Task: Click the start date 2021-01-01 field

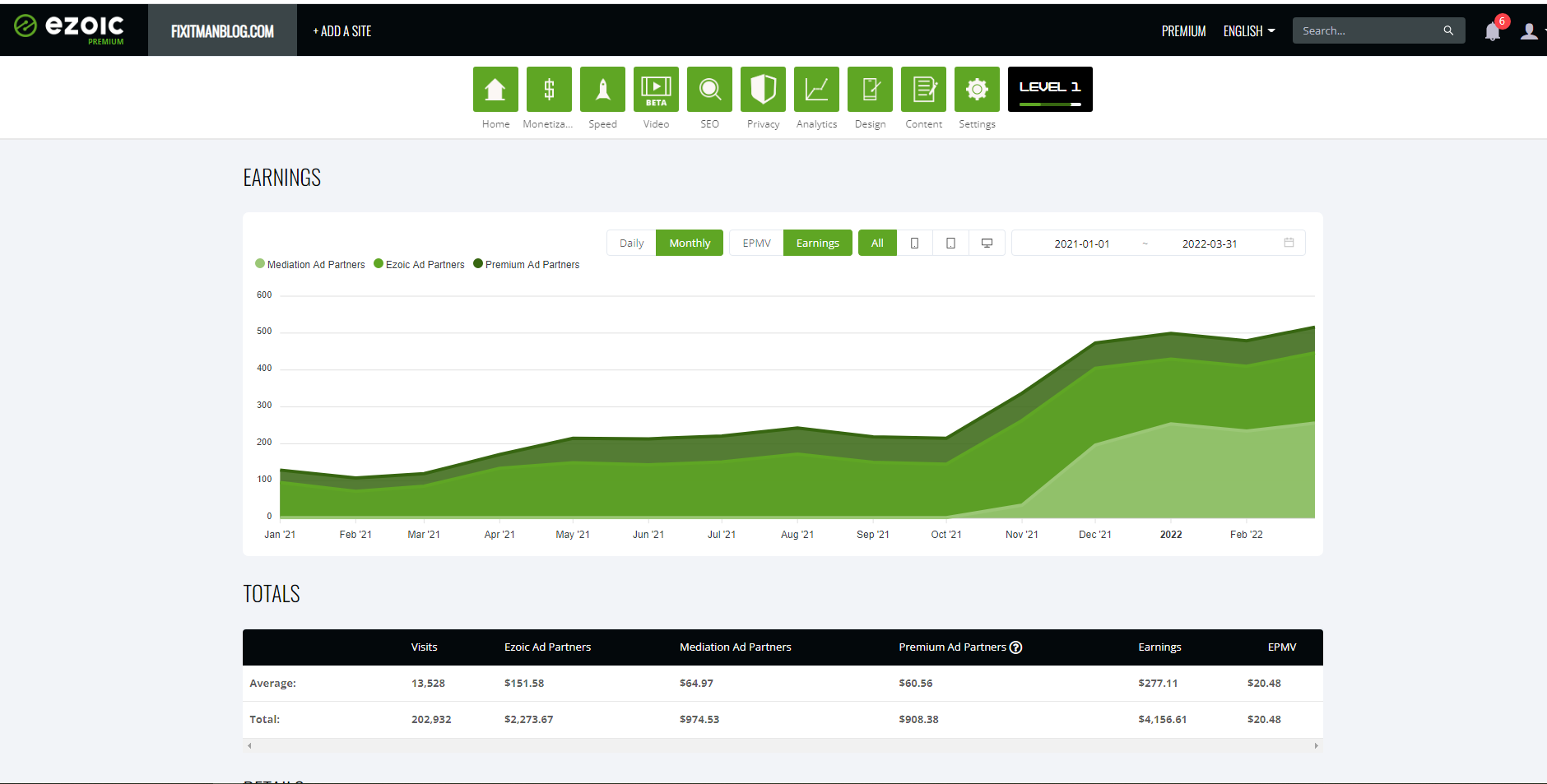Action: coord(1082,244)
